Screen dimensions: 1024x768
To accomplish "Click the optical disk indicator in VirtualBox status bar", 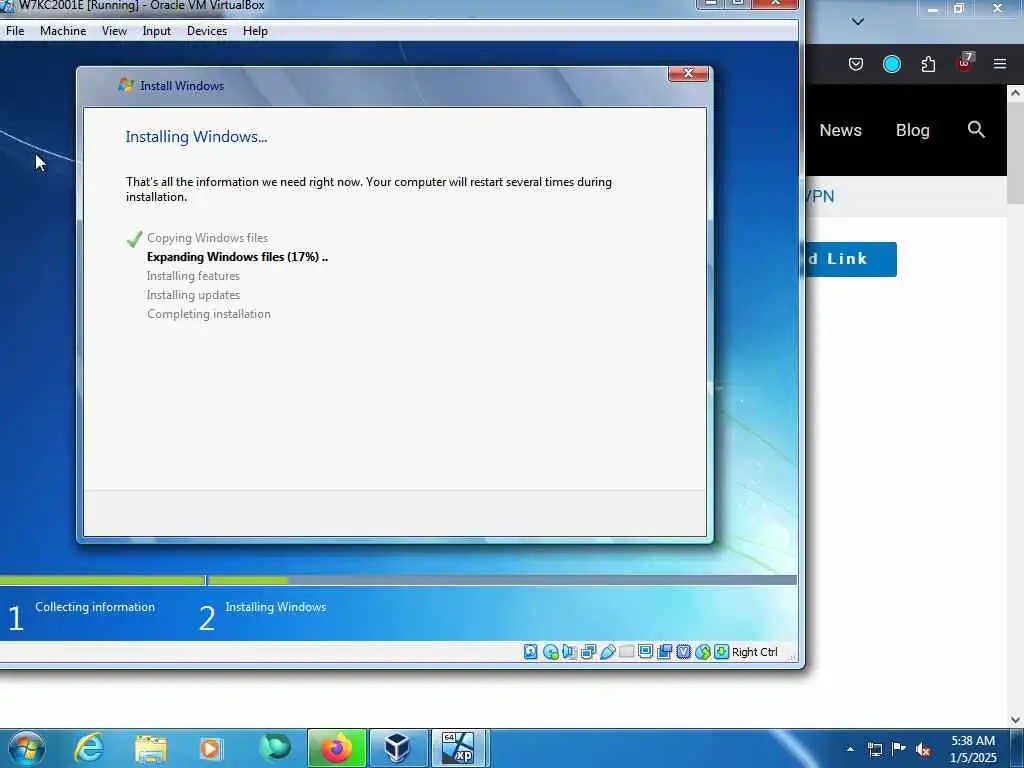I will point(551,652).
